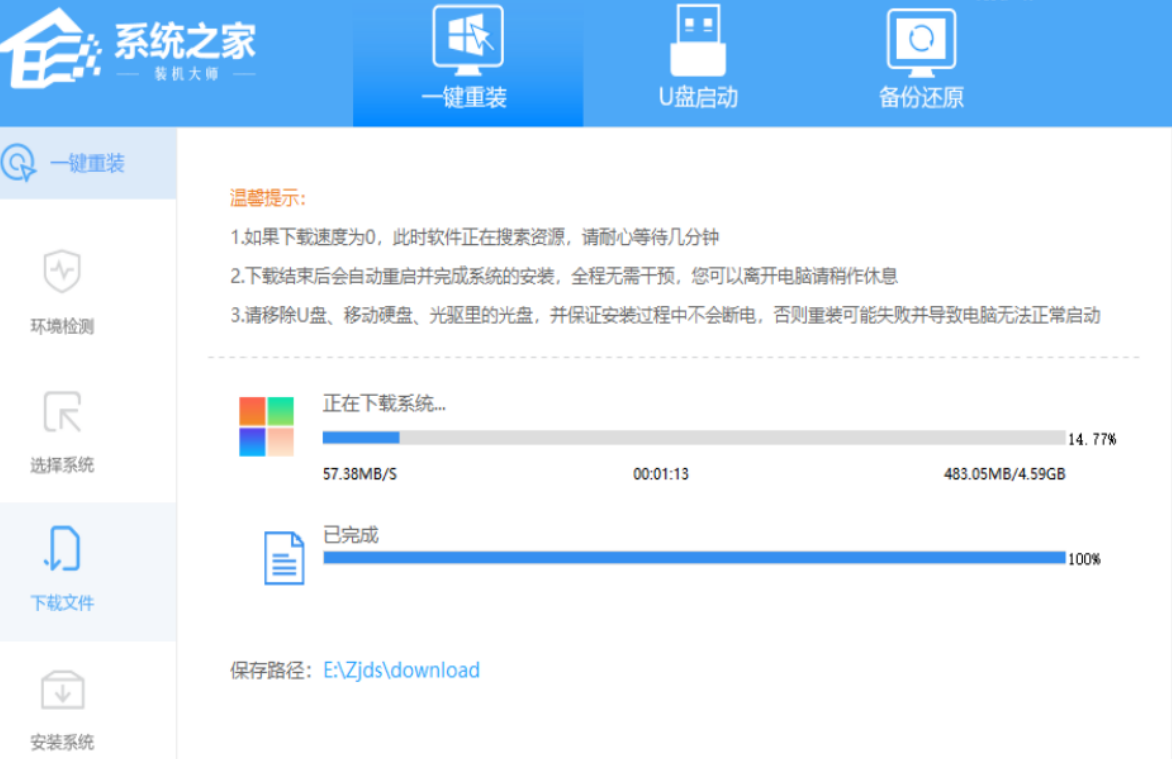
Task: Click the 00:01:13 remaining time
Action: pos(661,474)
